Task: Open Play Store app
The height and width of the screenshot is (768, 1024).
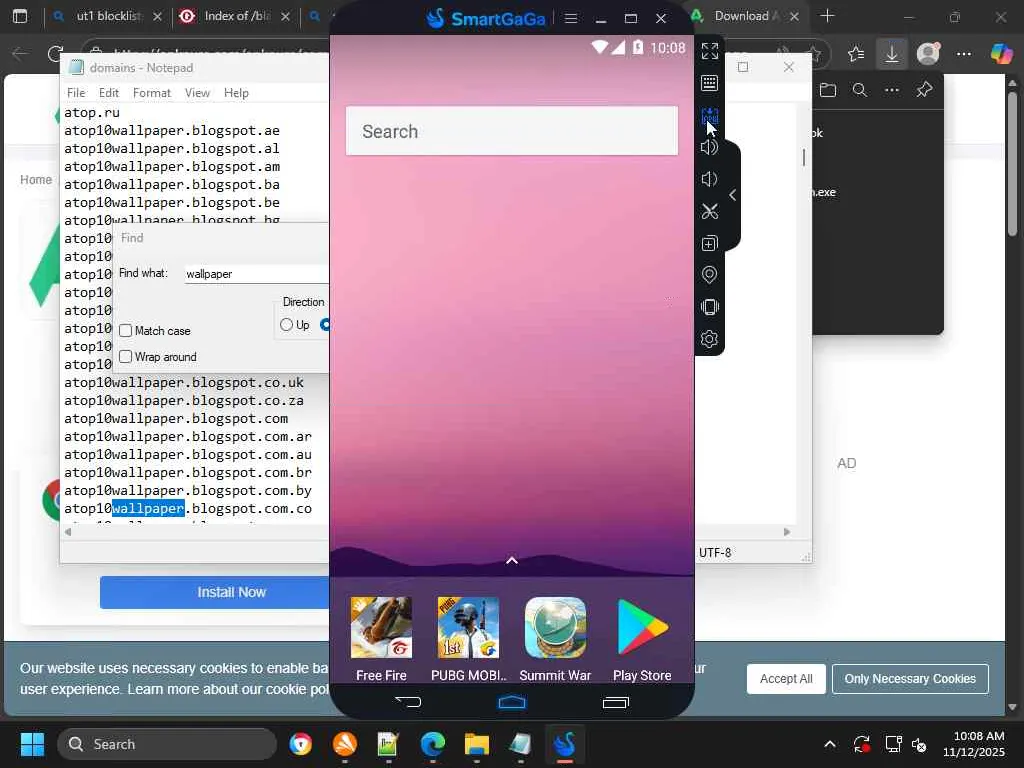Action: [642, 639]
